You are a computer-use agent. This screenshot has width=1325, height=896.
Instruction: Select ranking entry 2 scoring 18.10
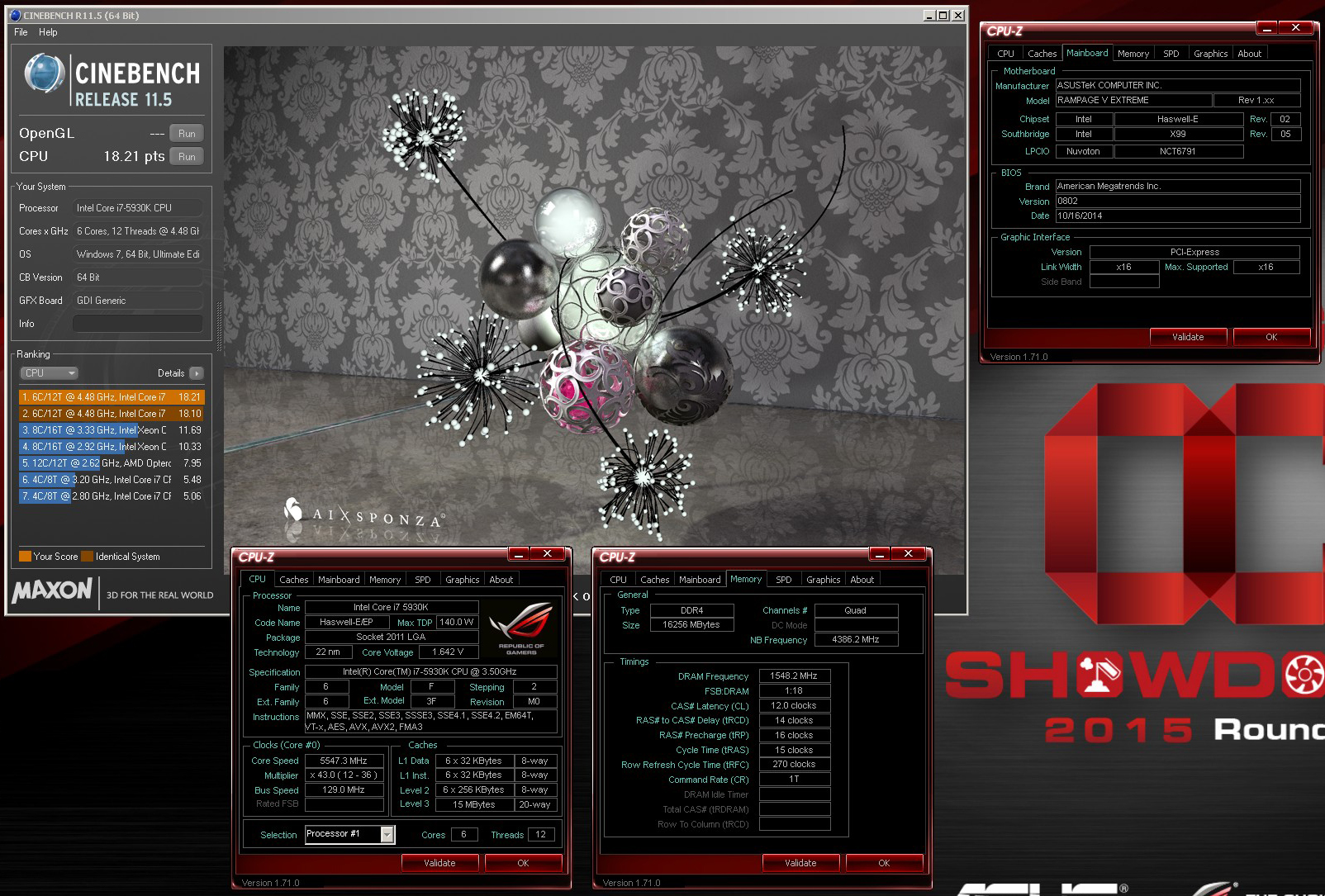click(x=111, y=414)
